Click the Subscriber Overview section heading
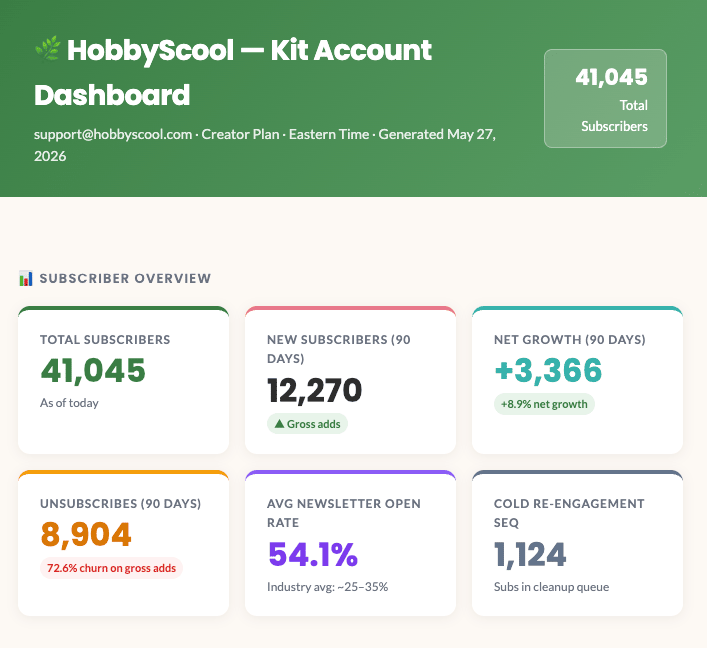 (x=125, y=278)
